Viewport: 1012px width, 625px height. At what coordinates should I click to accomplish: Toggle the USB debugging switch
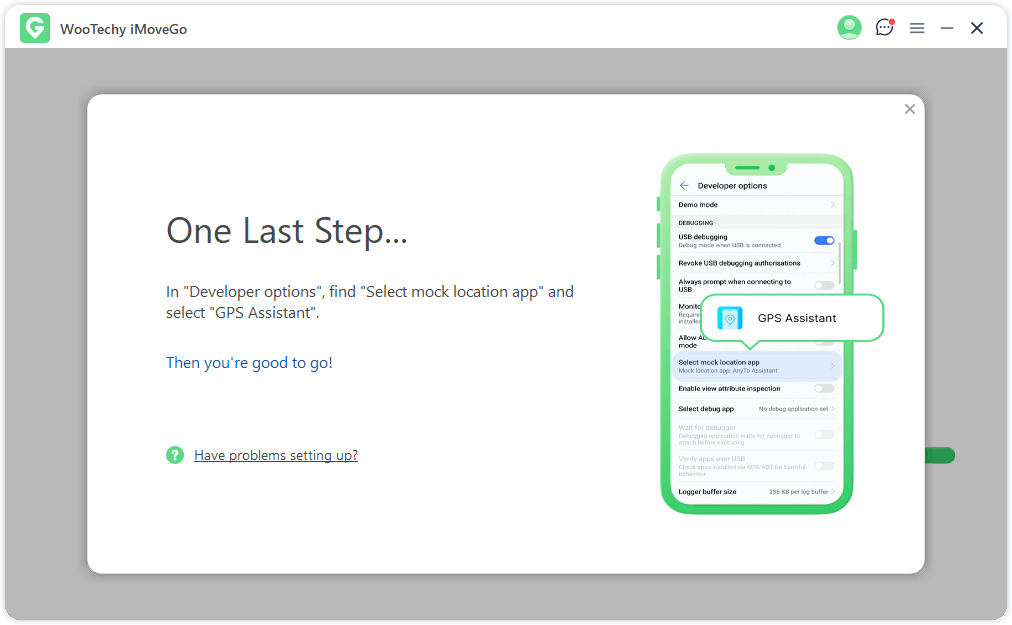[x=824, y=241]
